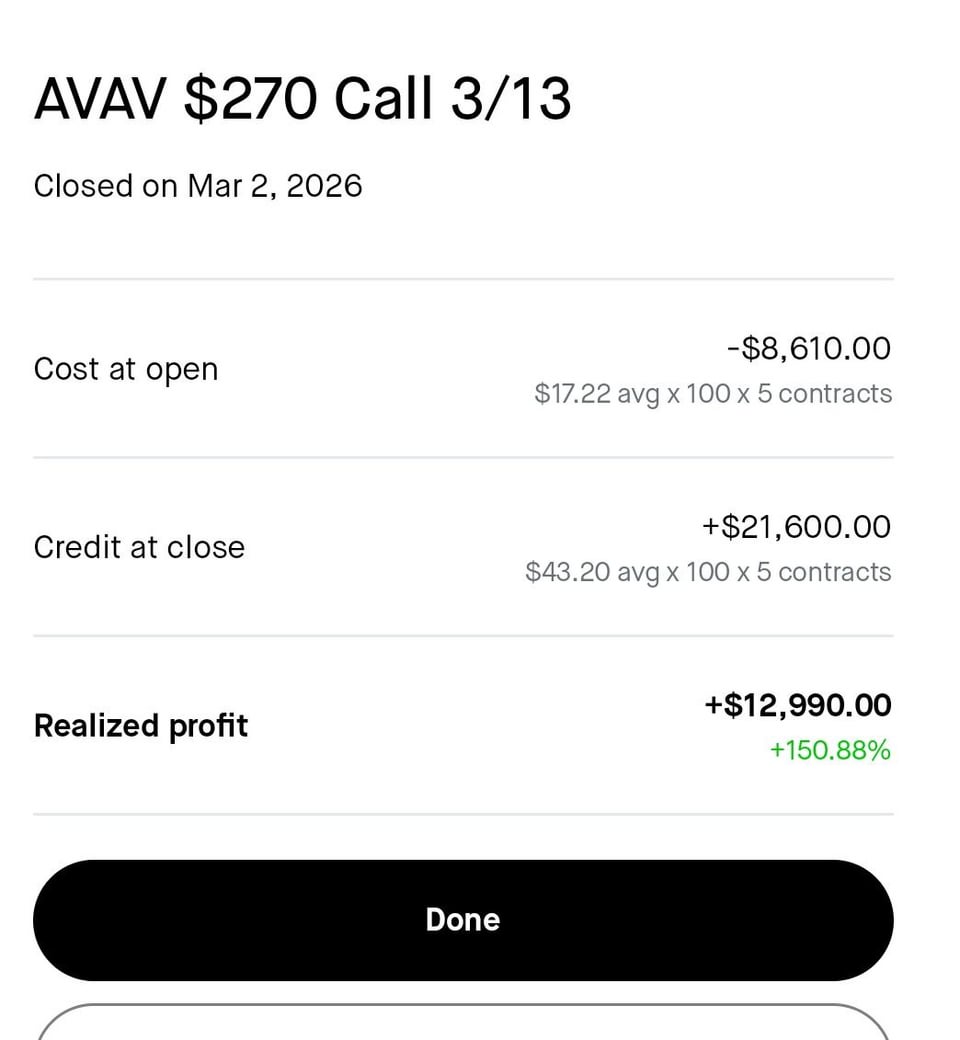The image size is (960, 1040).
Task: Click the AVAV ticker symbol in title
Action: [97, 100]
